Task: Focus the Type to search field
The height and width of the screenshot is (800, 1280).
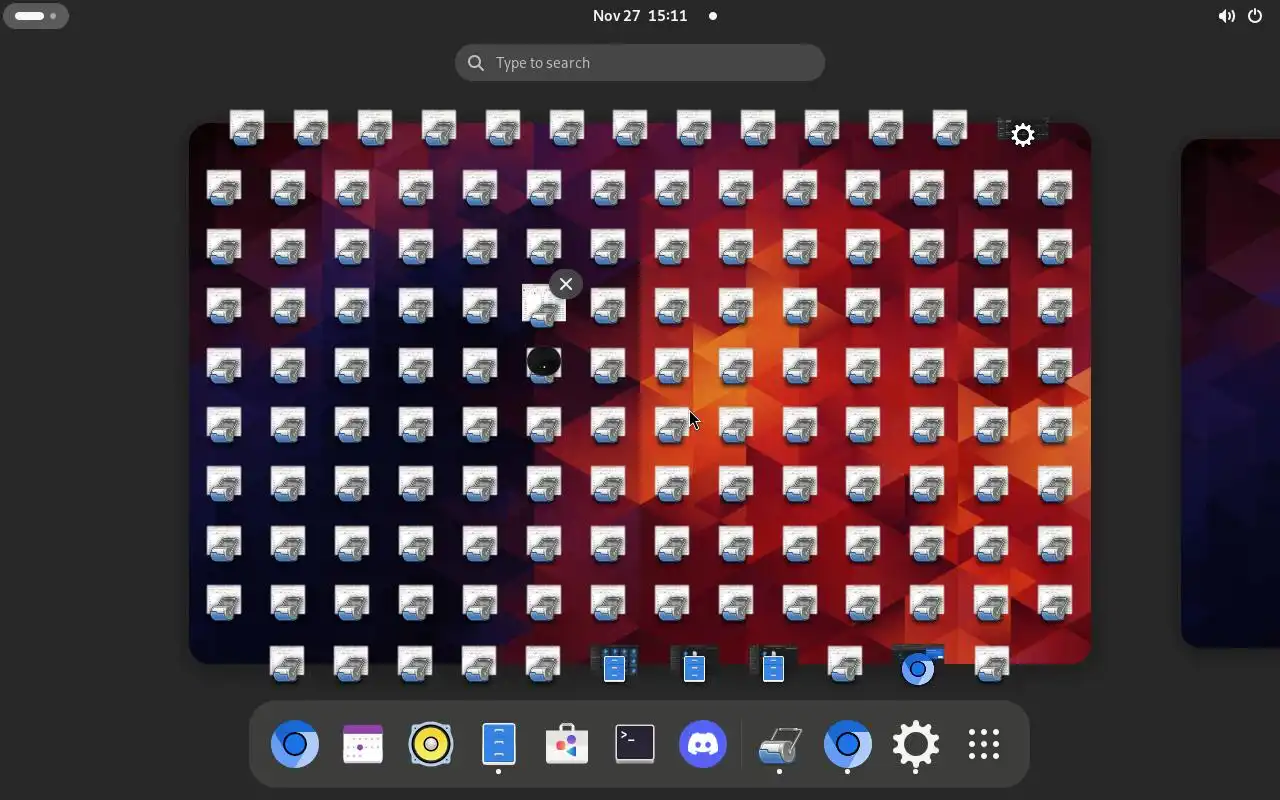Action: click(640, 62)
